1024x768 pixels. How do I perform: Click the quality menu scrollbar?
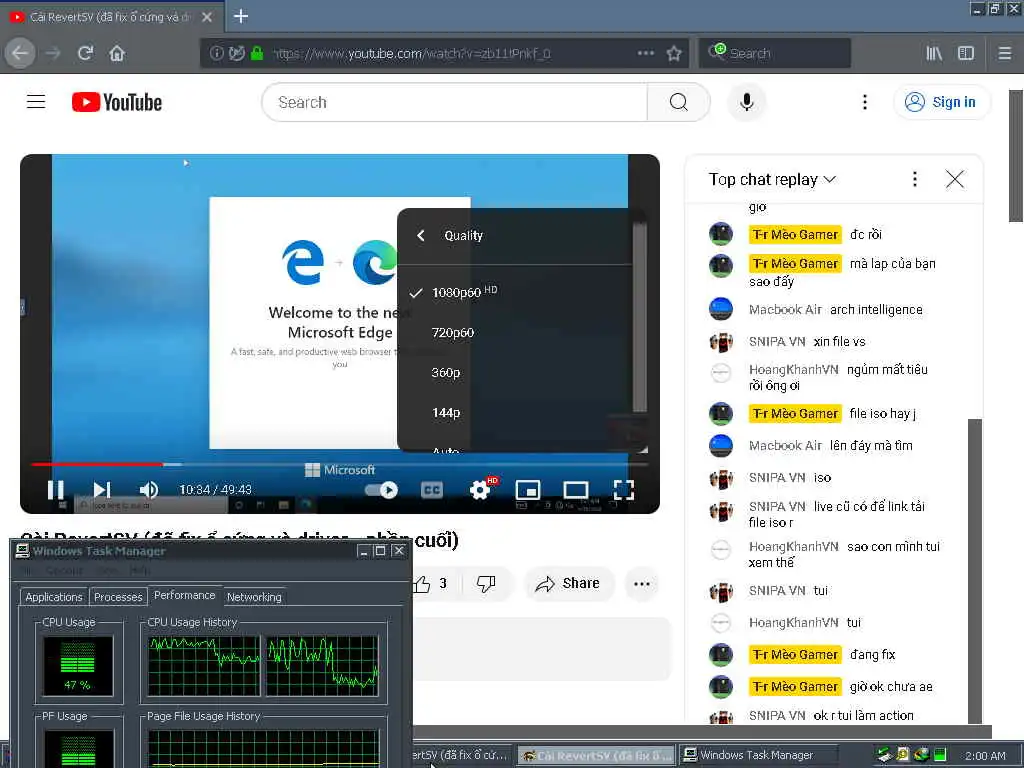tap(639, 318)
